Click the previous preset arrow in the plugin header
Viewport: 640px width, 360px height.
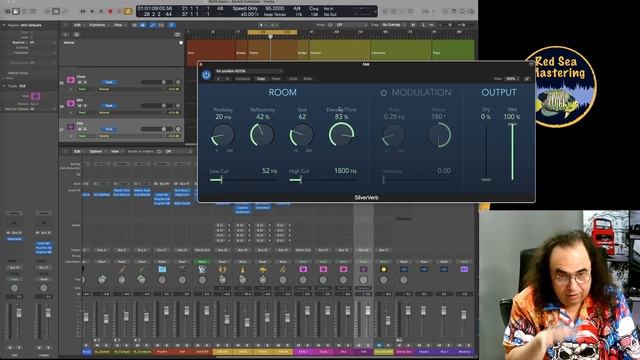(219, 78)
